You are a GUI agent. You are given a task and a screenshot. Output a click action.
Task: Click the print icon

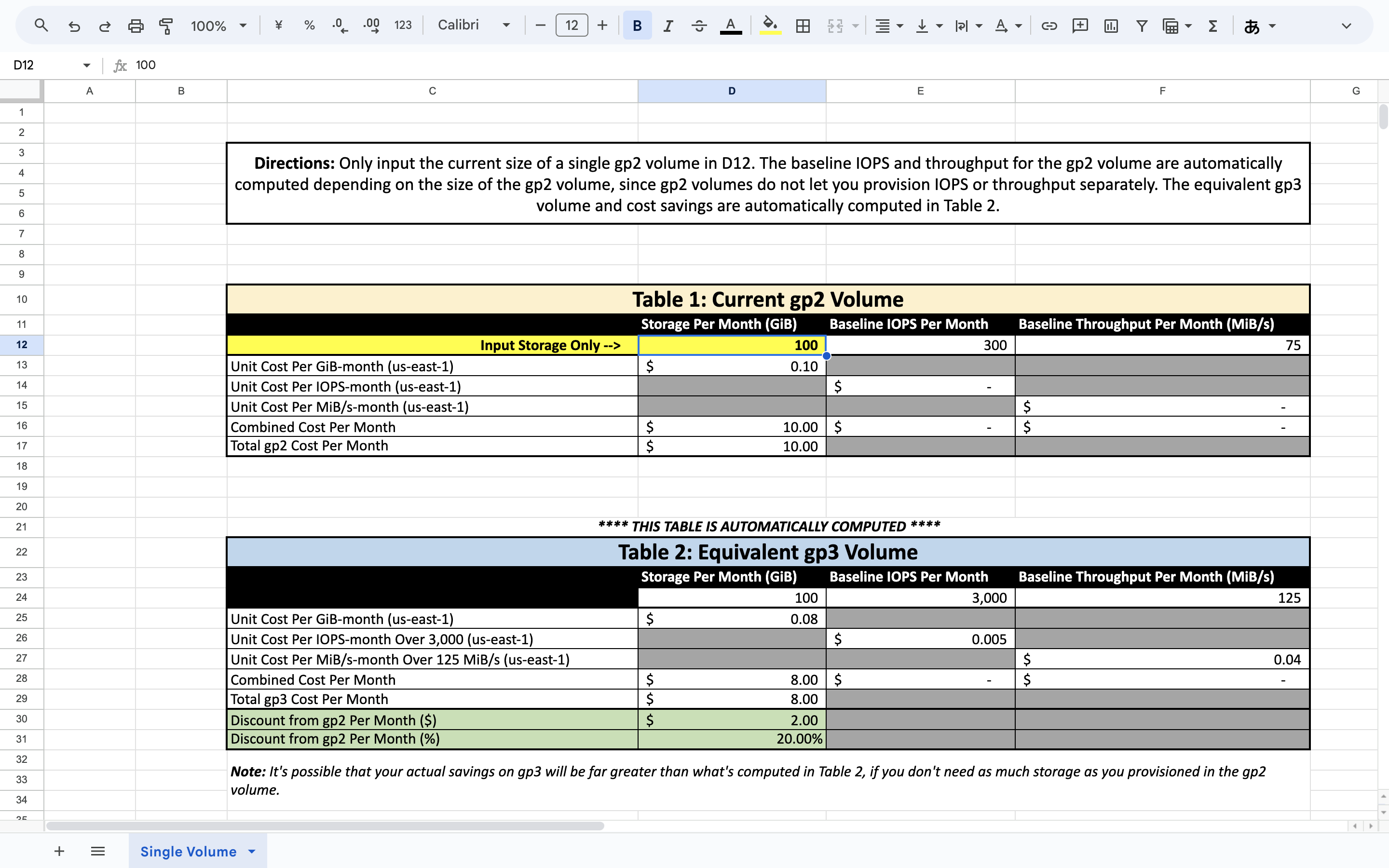click(x=136, y=25)
